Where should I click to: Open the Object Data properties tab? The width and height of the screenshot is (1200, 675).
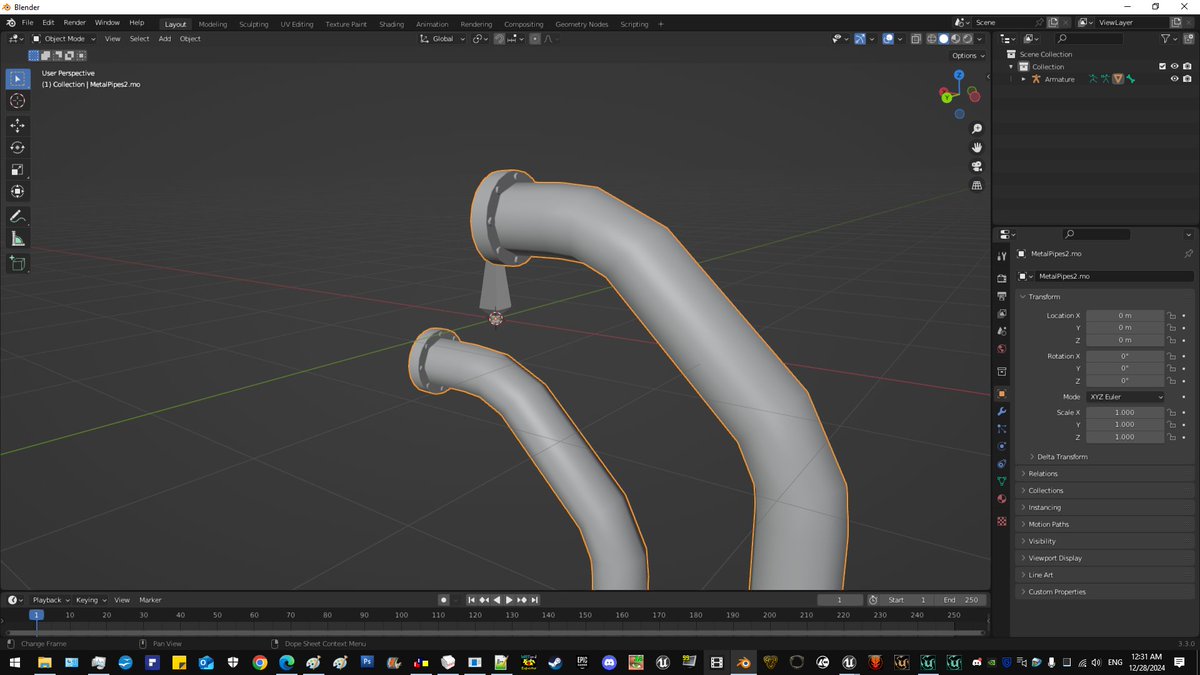click(1001, 481)
